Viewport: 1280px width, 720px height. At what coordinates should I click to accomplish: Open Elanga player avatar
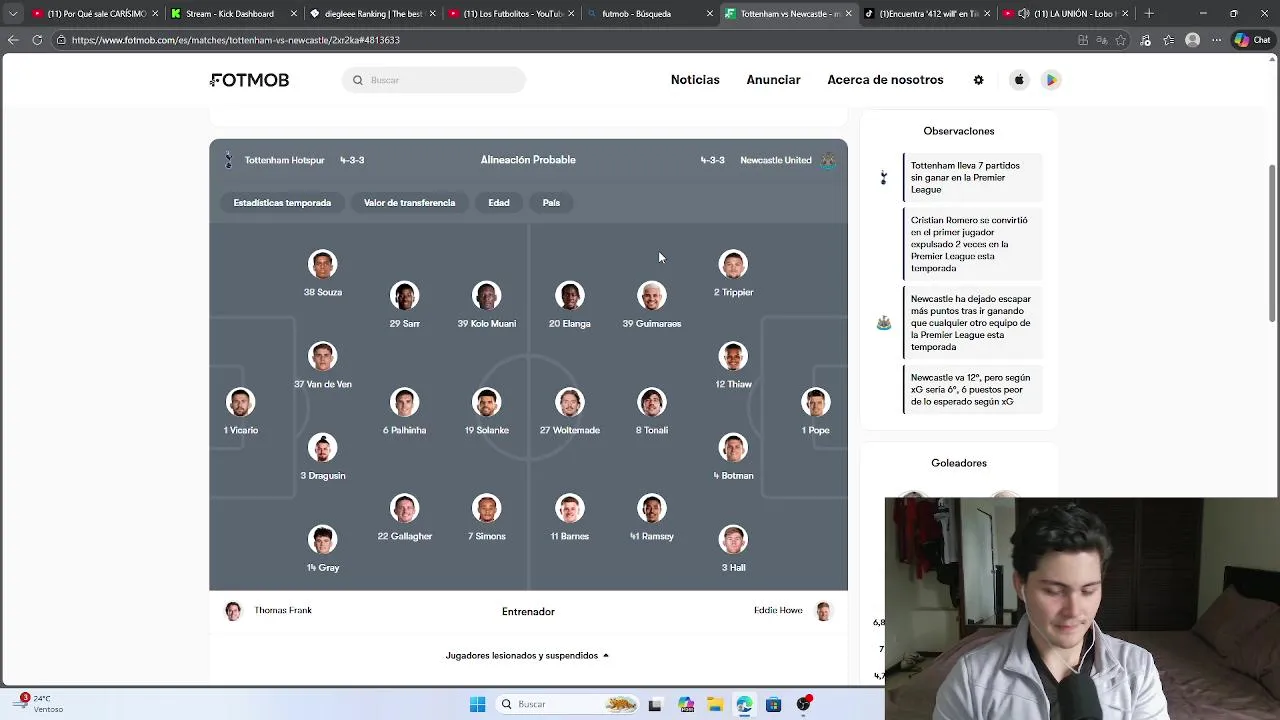(x=569, y=296)
